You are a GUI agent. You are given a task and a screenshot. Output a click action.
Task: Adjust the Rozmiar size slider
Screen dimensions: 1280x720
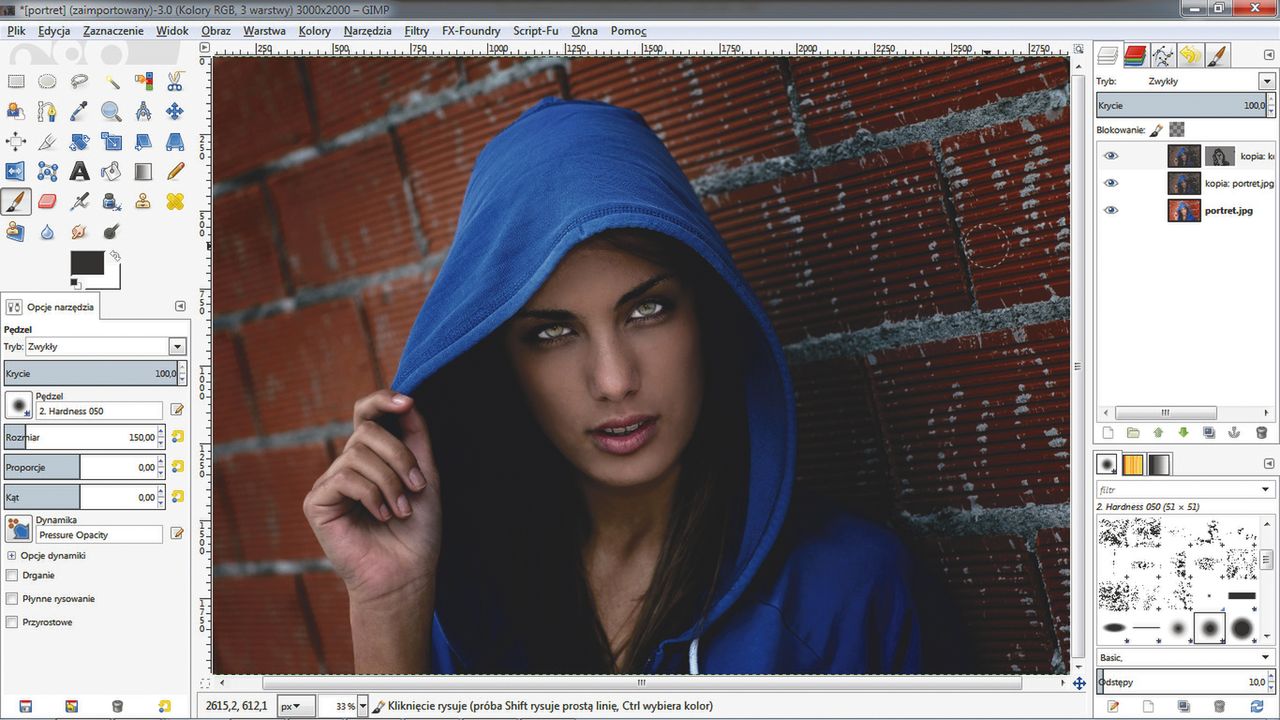click(82, 437)
